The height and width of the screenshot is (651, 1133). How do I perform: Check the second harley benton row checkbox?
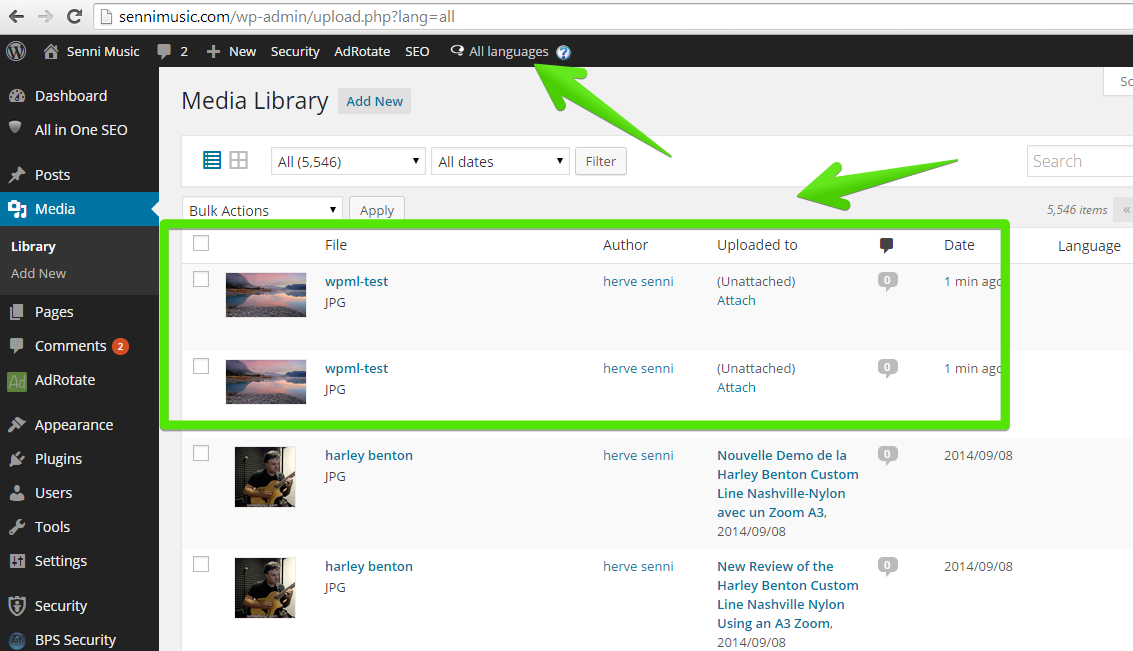pos(201,564)
